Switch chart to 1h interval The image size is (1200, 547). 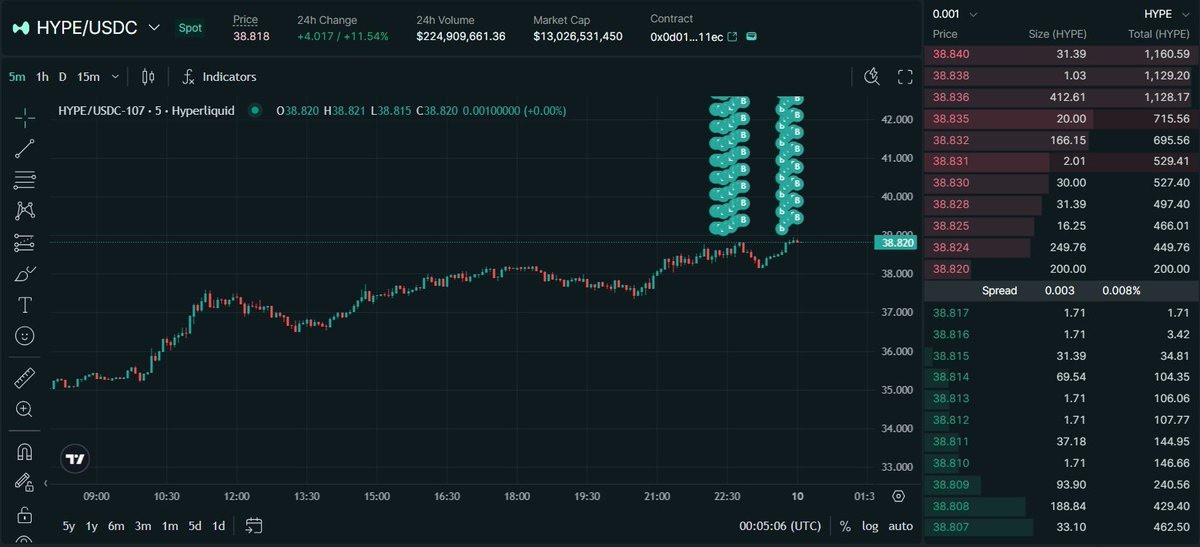(x=42, y=77)
